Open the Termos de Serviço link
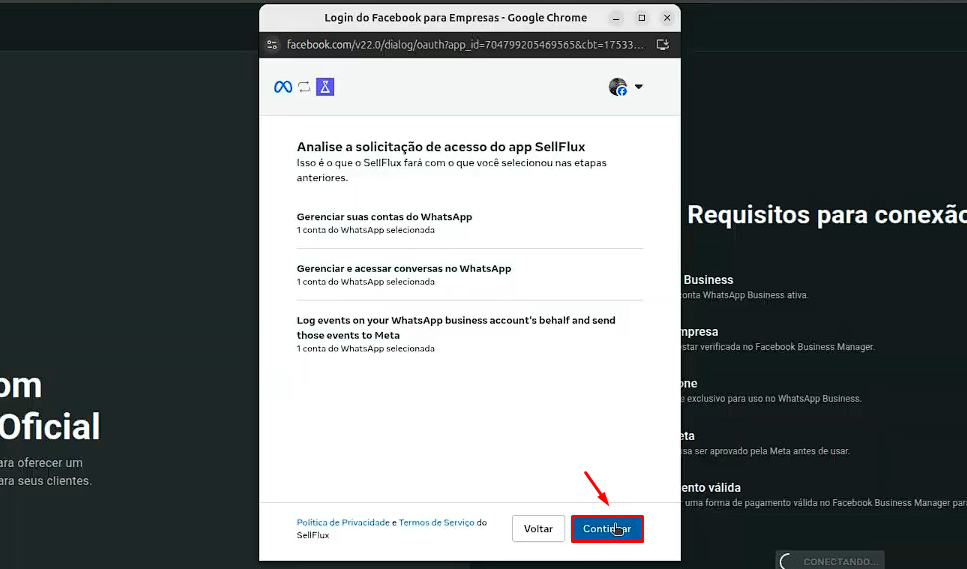967x569 pixels. [x=436, y=522]
